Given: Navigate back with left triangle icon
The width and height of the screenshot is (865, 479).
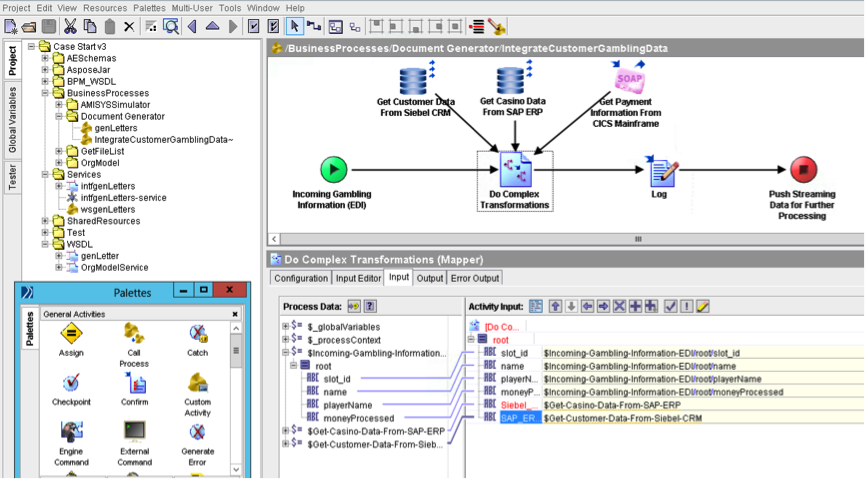Looking at the screenshot, I should [x=192, y=26].
